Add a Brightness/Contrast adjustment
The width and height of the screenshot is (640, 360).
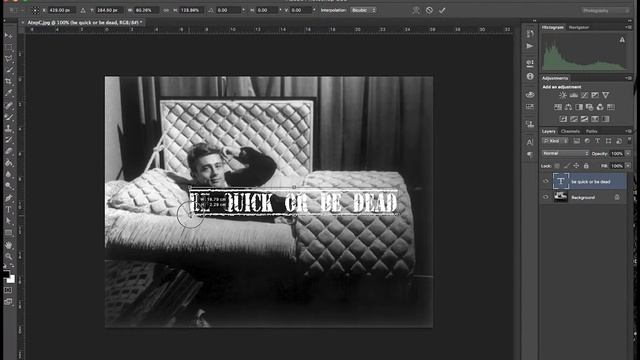coord(563,95)
